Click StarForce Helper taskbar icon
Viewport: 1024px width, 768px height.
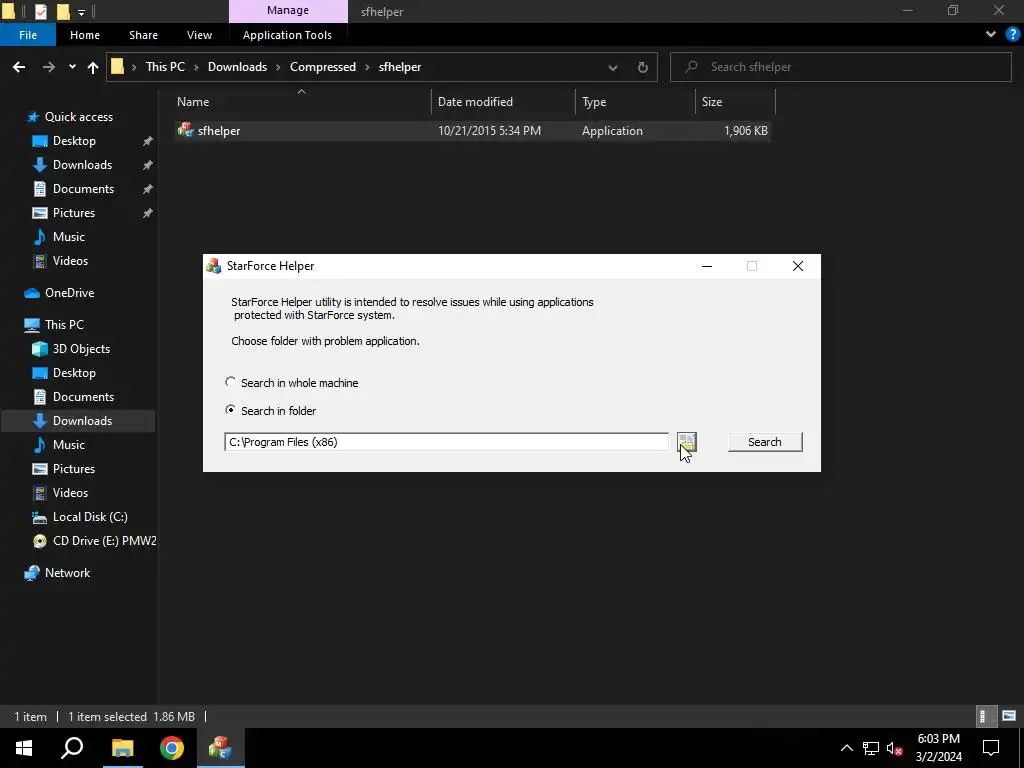click(x=220, y=748)
